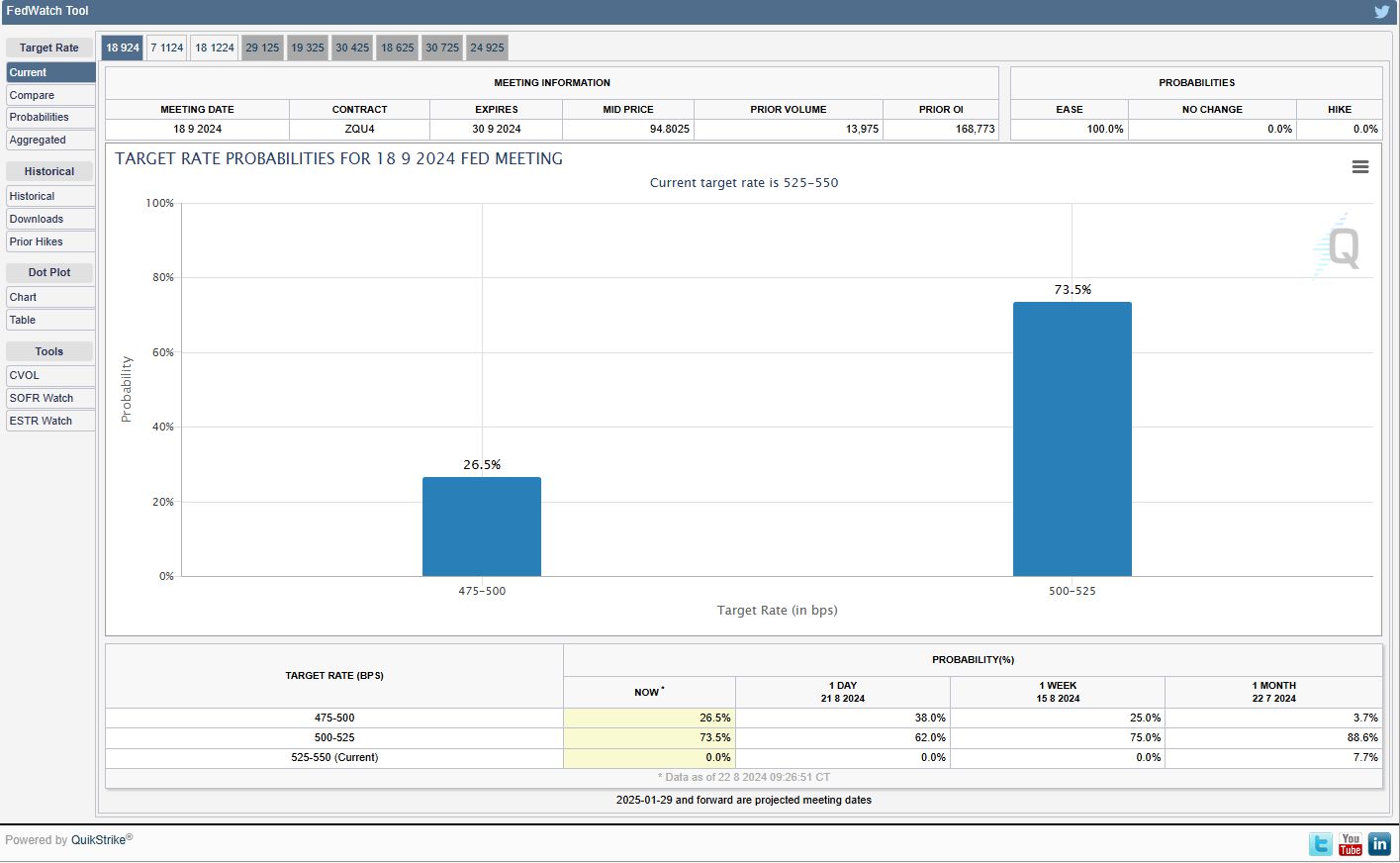Click the ZQU4 contract cell
Viewport: 1400px width, 863px height.
pos(360,129)
